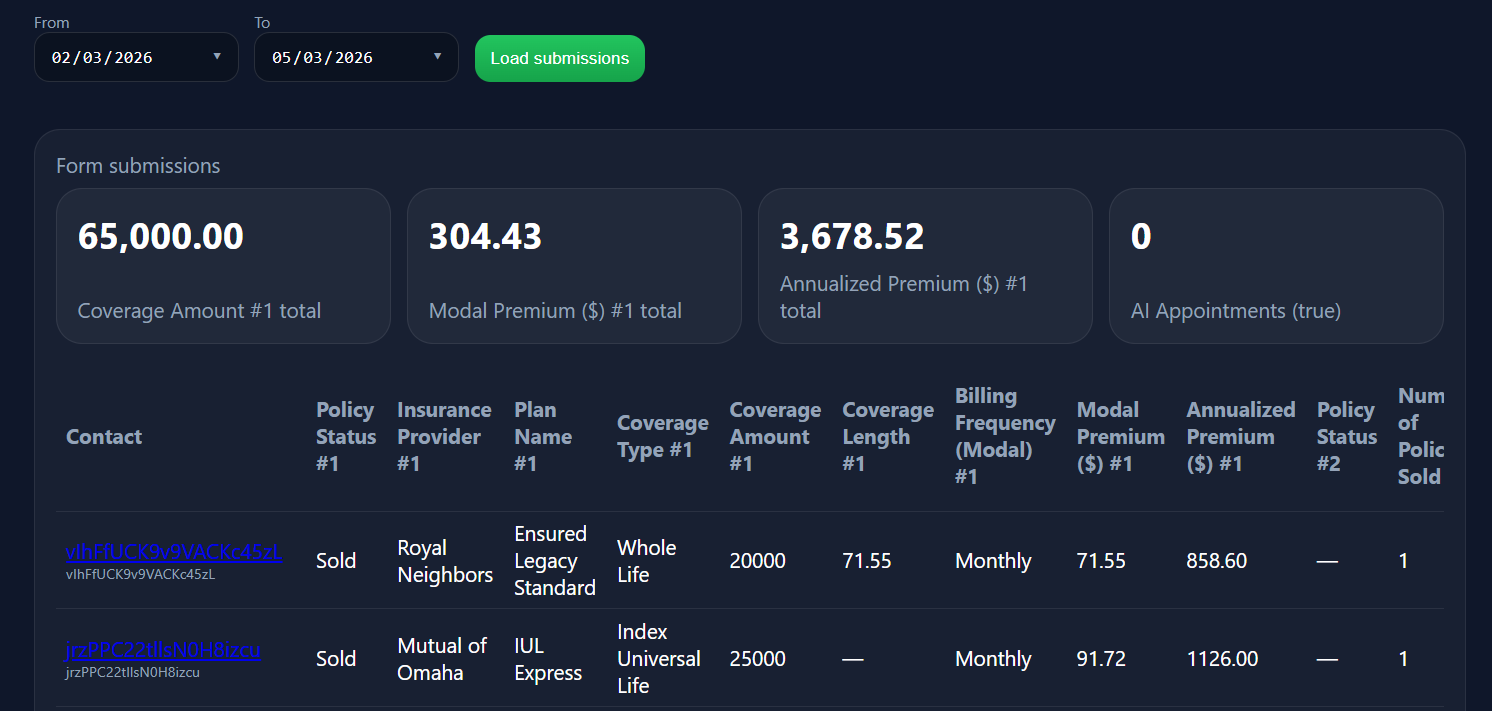
Task: Click the Contact column header
Action: tap(104, 437)
